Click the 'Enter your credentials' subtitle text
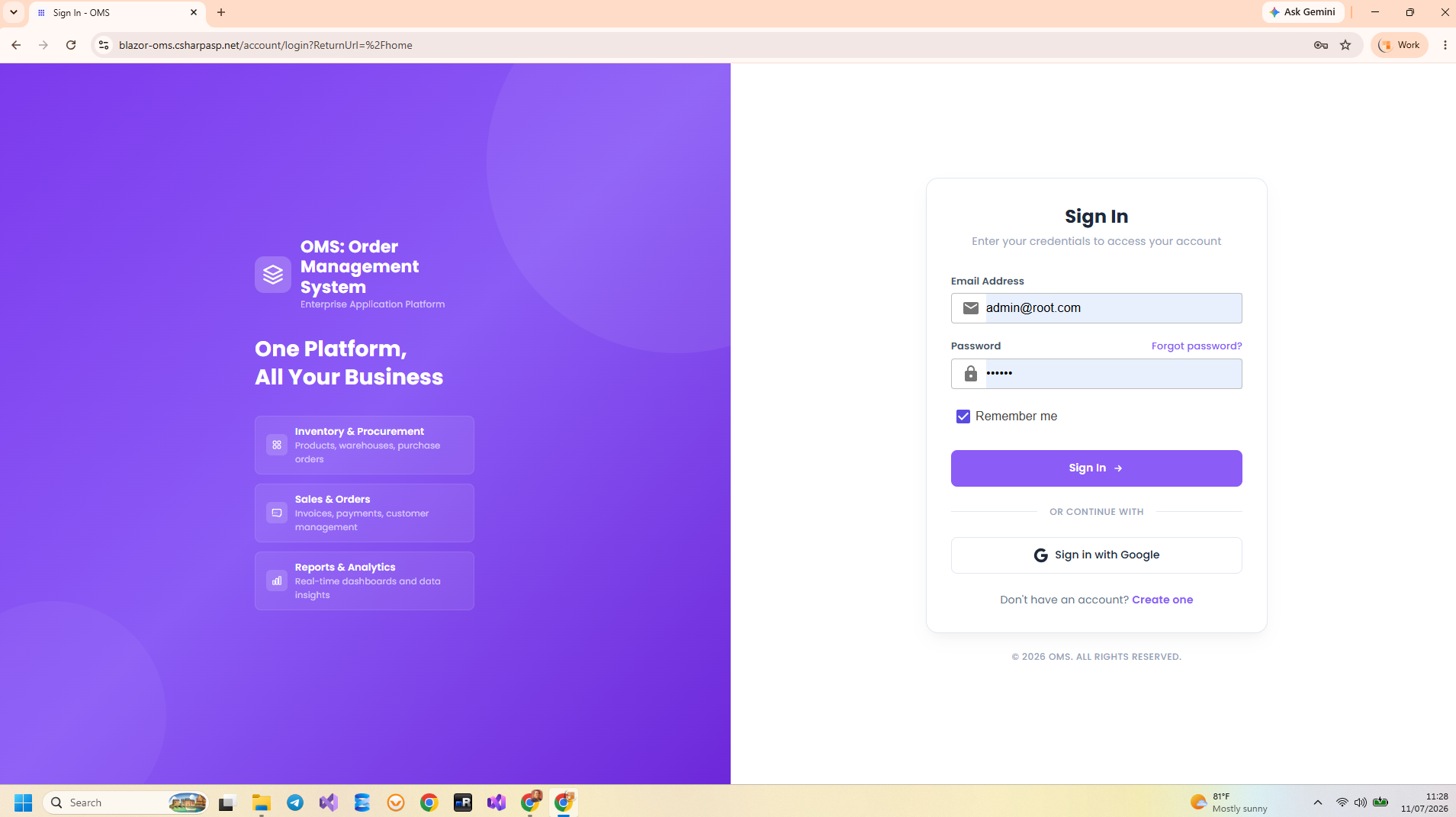Screen dimensions: 1456x817 tap(1096, 241)
